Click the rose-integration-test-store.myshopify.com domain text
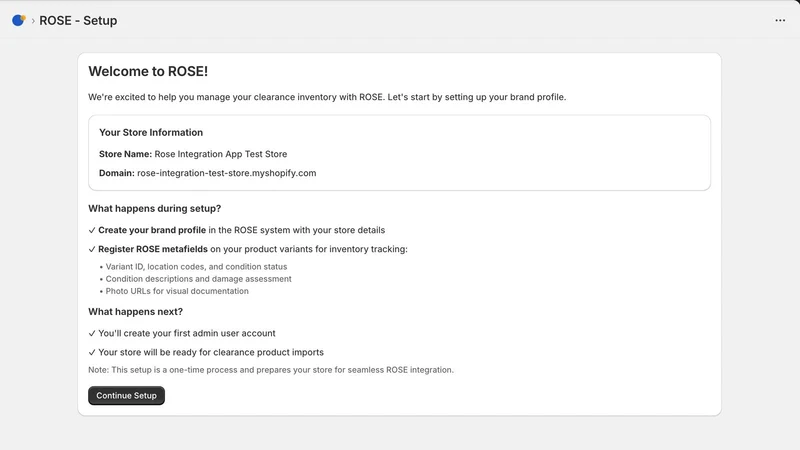 click(x=227, y=173)
